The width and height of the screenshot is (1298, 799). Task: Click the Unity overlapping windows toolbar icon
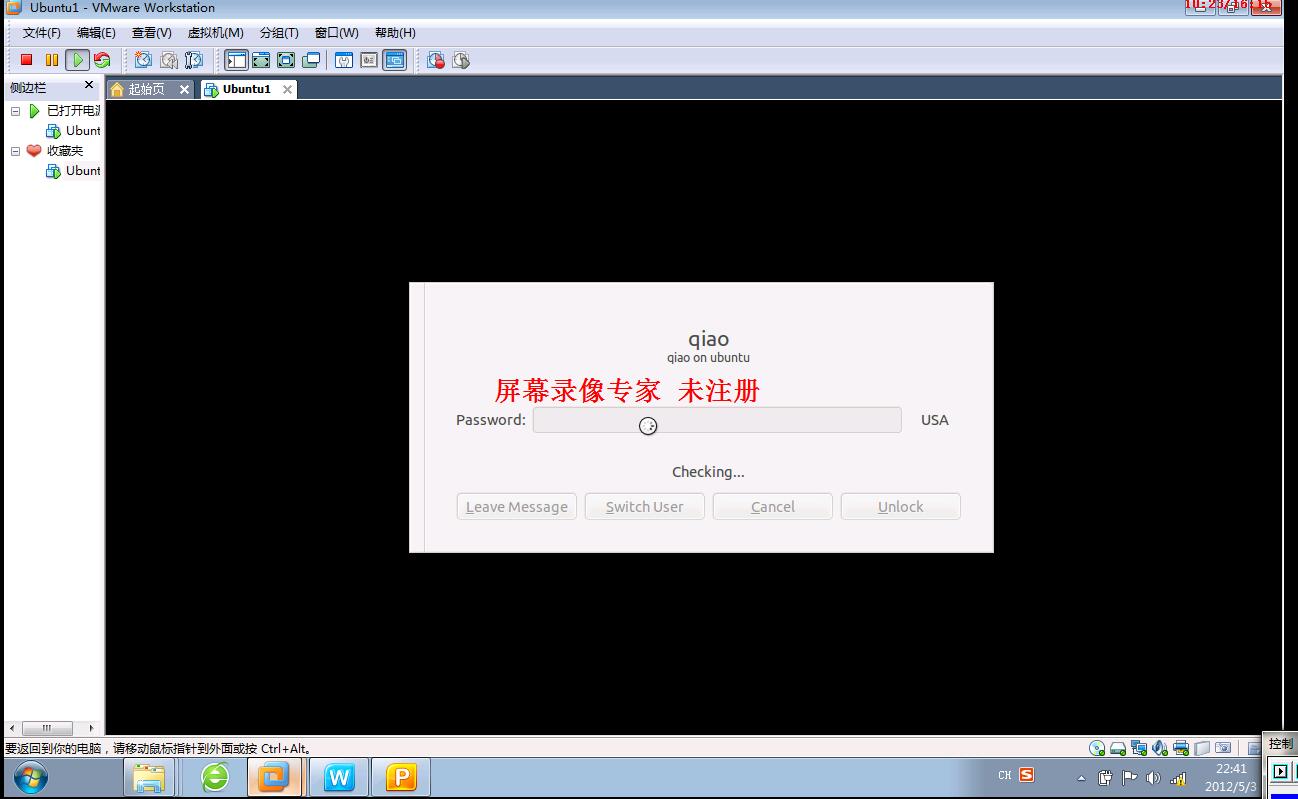tap(311, 60)
